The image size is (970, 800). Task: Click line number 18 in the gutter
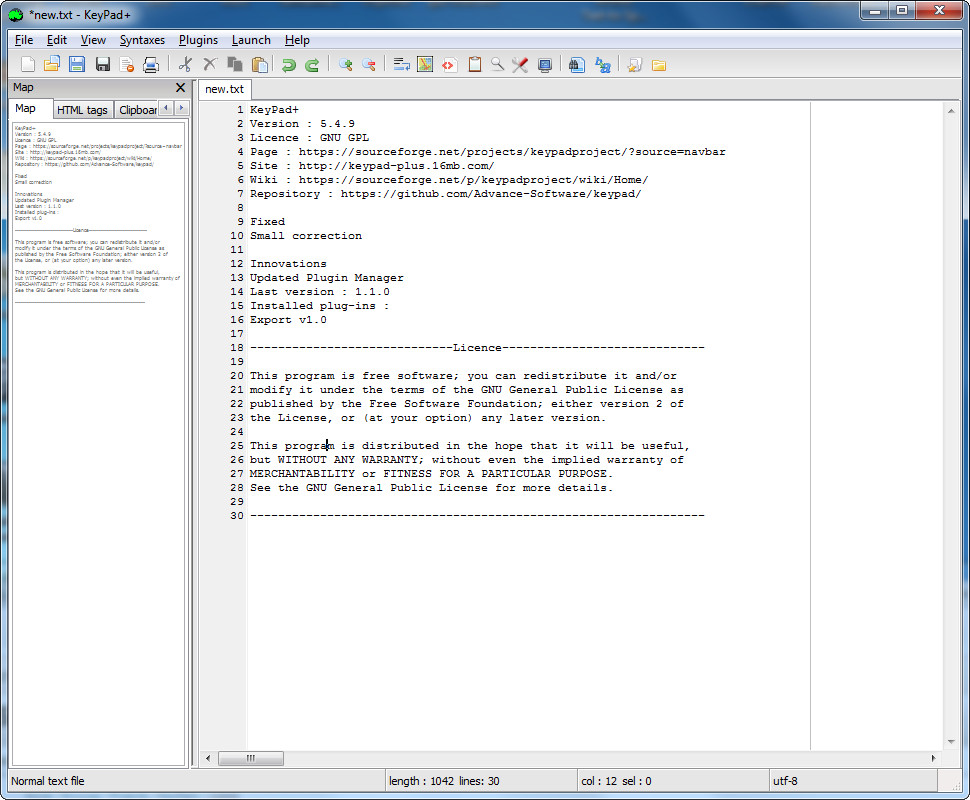237,348
